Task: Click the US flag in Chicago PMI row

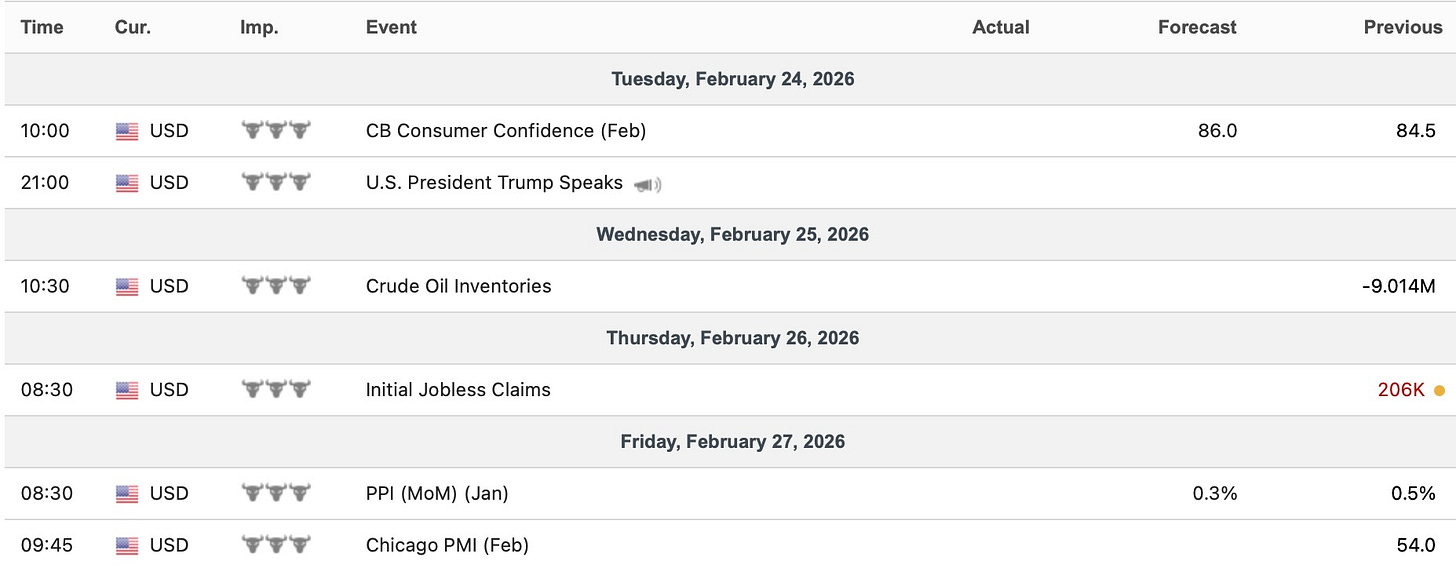Action: [x=127, y=546]
